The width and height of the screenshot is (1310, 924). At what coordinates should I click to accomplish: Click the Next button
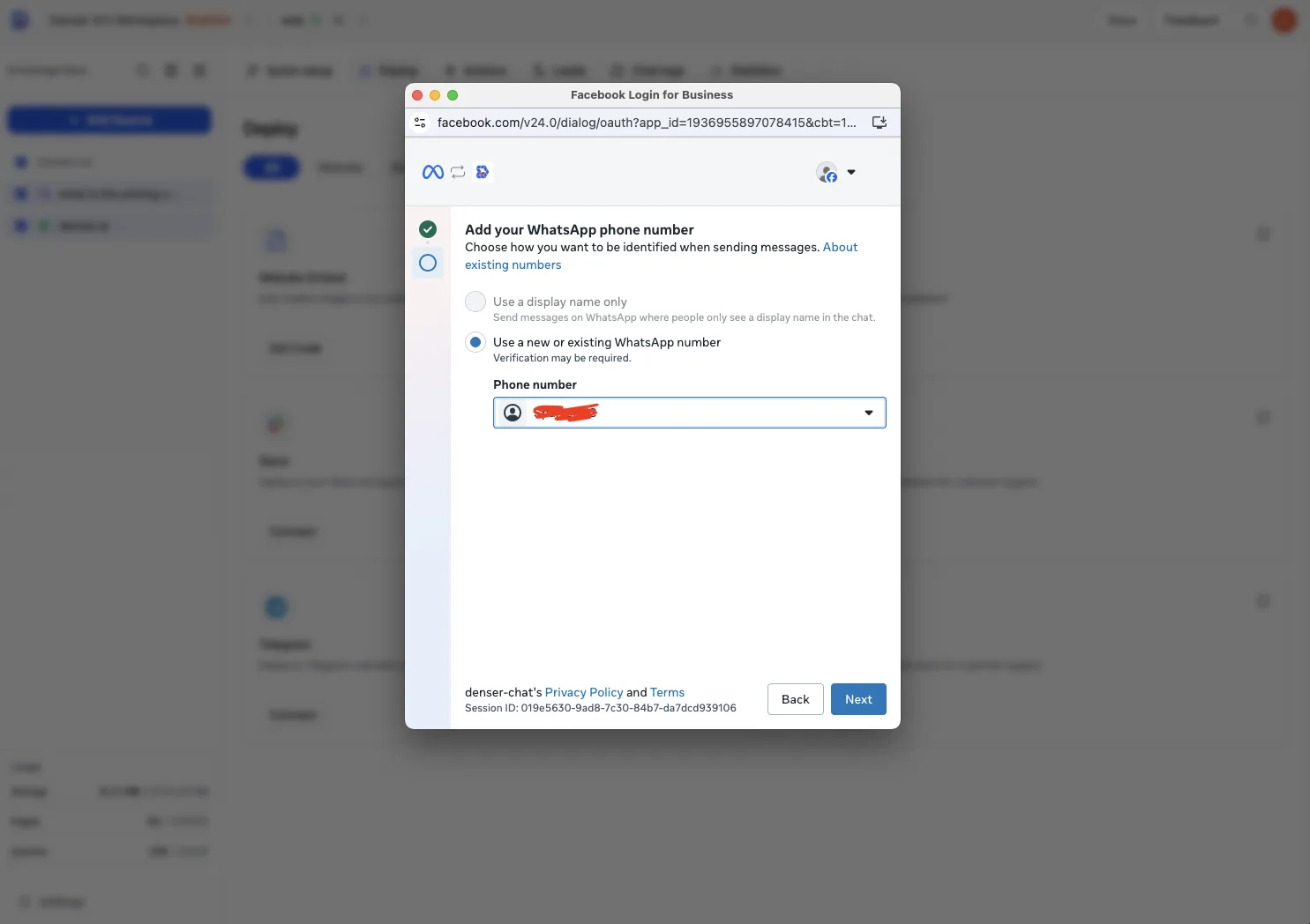point(858,699)
